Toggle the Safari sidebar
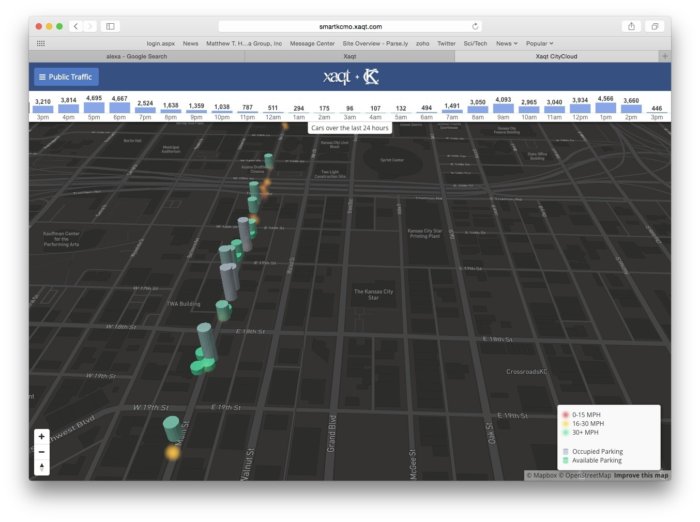Image resolution: width=700 pixels, height=522 pixels. pyautogui.click(x=110, y=26)
